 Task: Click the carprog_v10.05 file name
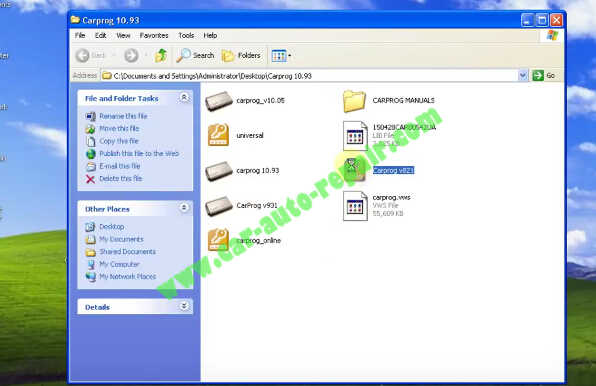pos(260,101)
